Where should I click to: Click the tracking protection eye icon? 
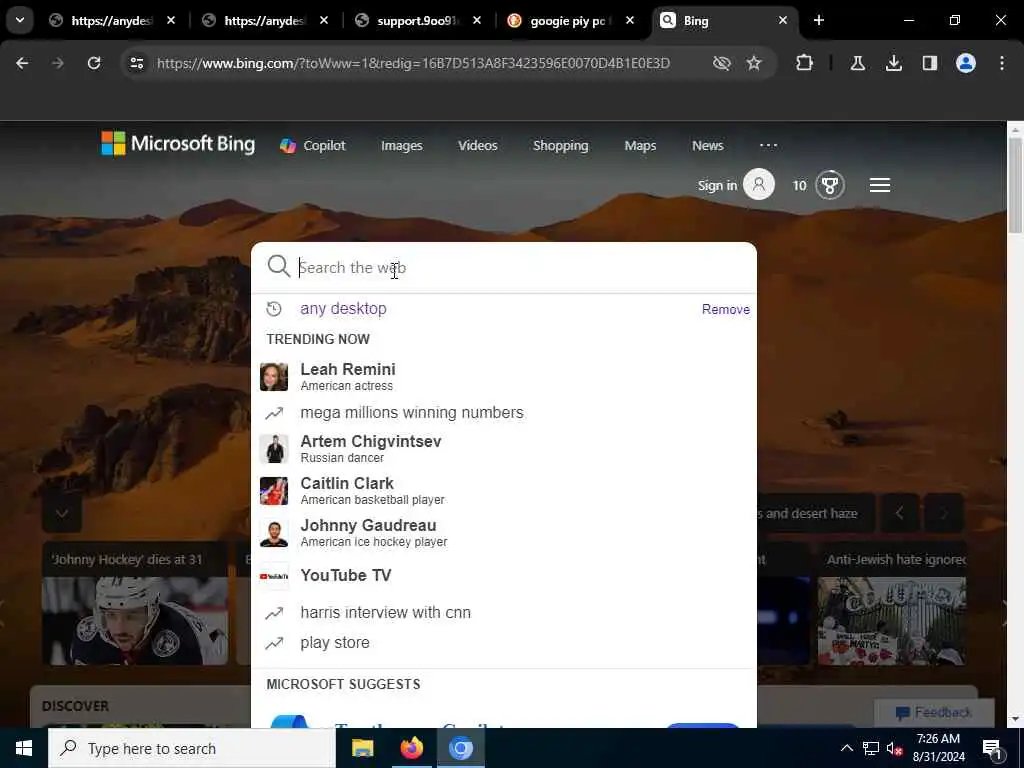722,63
